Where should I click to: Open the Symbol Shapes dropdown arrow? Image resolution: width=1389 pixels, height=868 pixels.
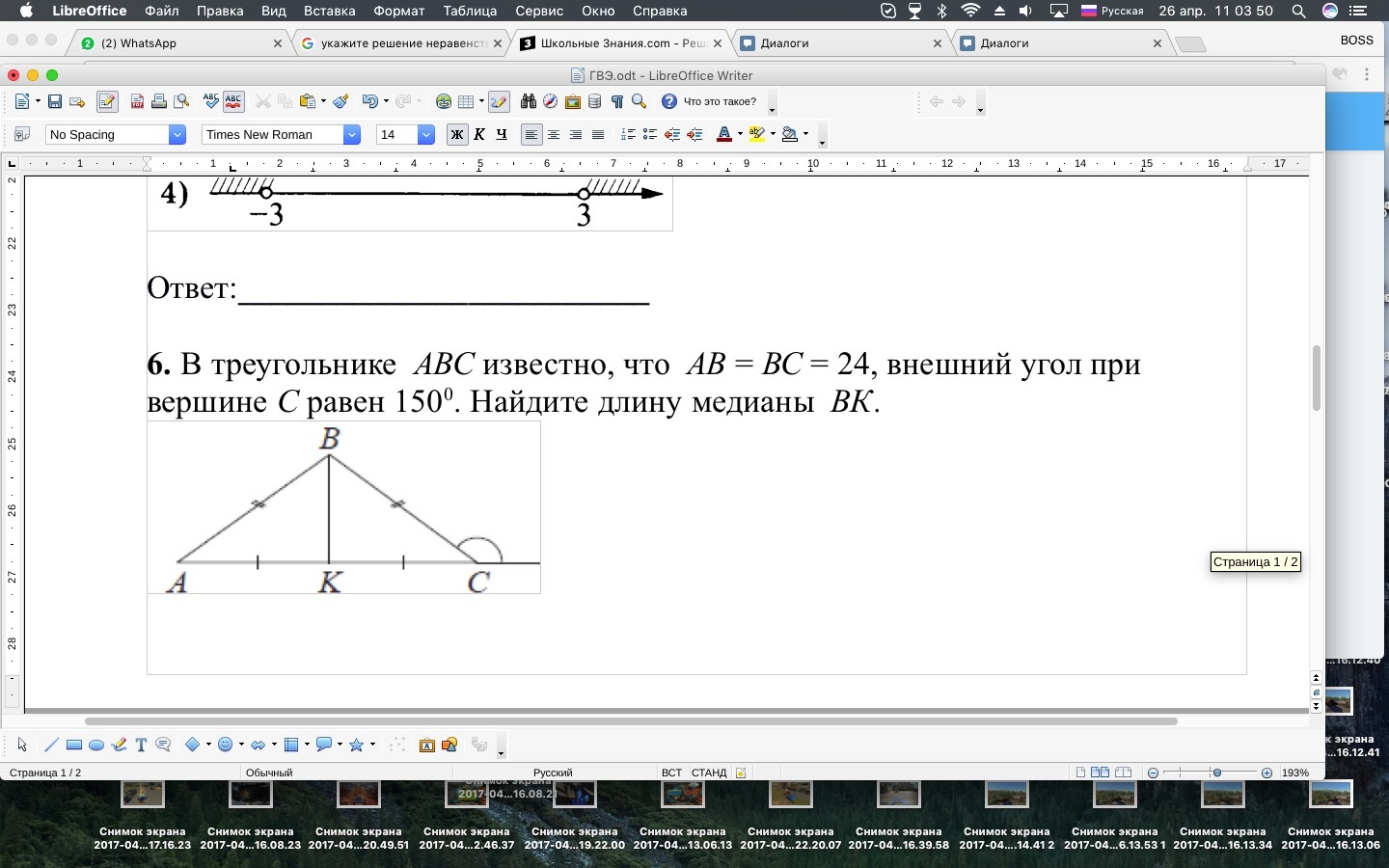pyautogui.click(x=241, y=745)
